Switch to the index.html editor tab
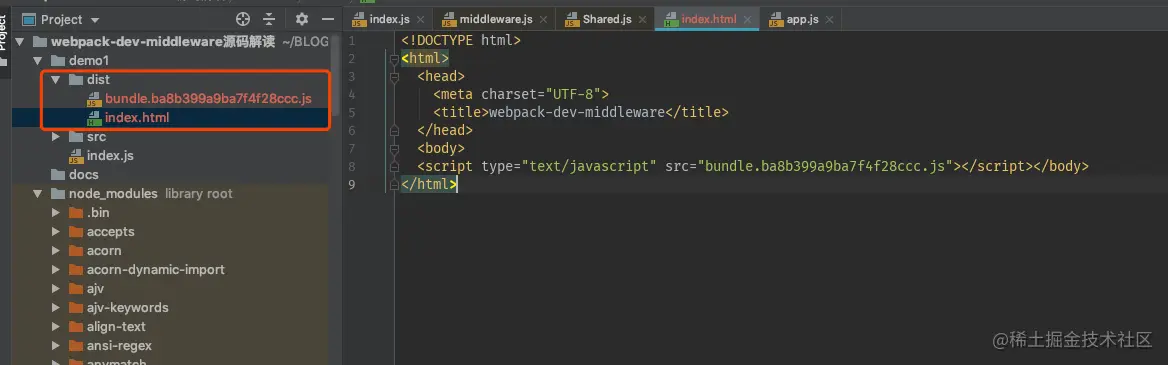Screen dimensions: 1168x365 coord(708,19)
